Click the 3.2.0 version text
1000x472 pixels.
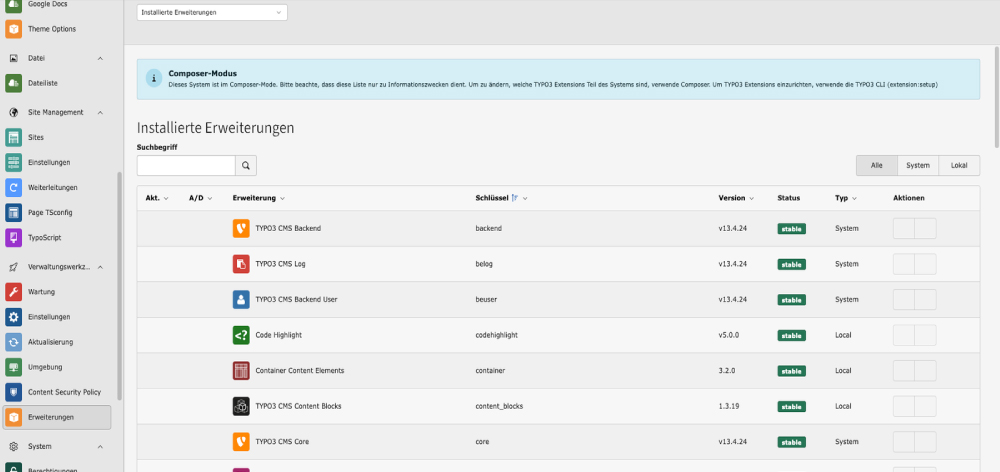coord(728,371)
